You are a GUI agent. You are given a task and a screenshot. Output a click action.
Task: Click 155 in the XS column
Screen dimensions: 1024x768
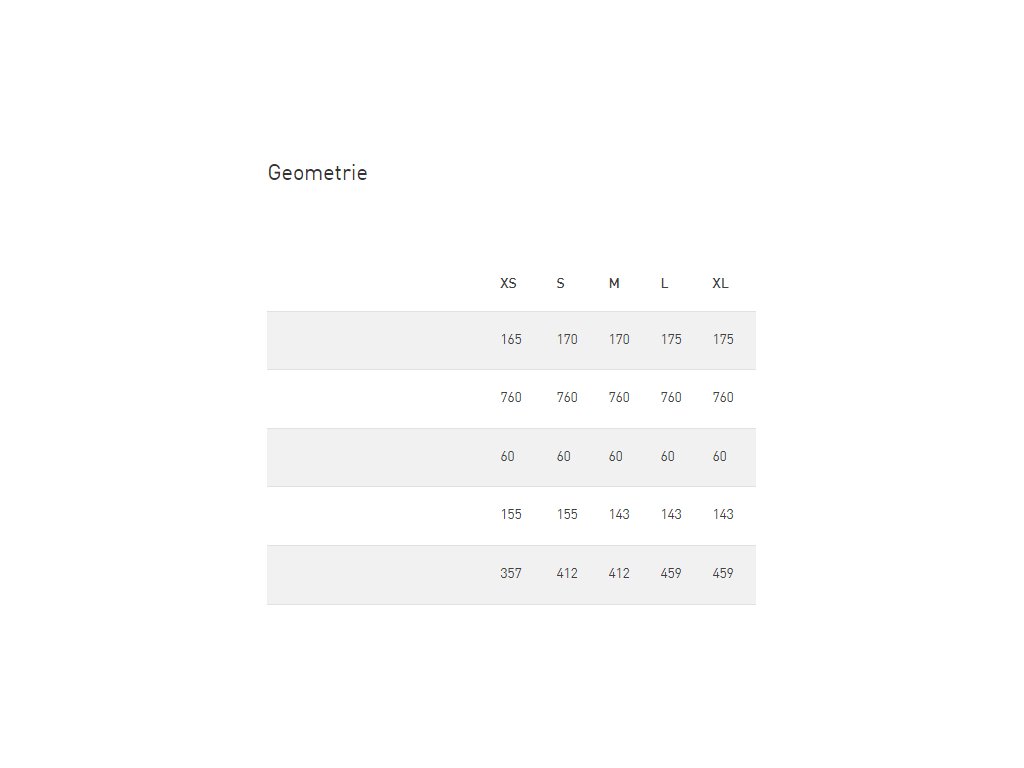(x=511, y=515)
